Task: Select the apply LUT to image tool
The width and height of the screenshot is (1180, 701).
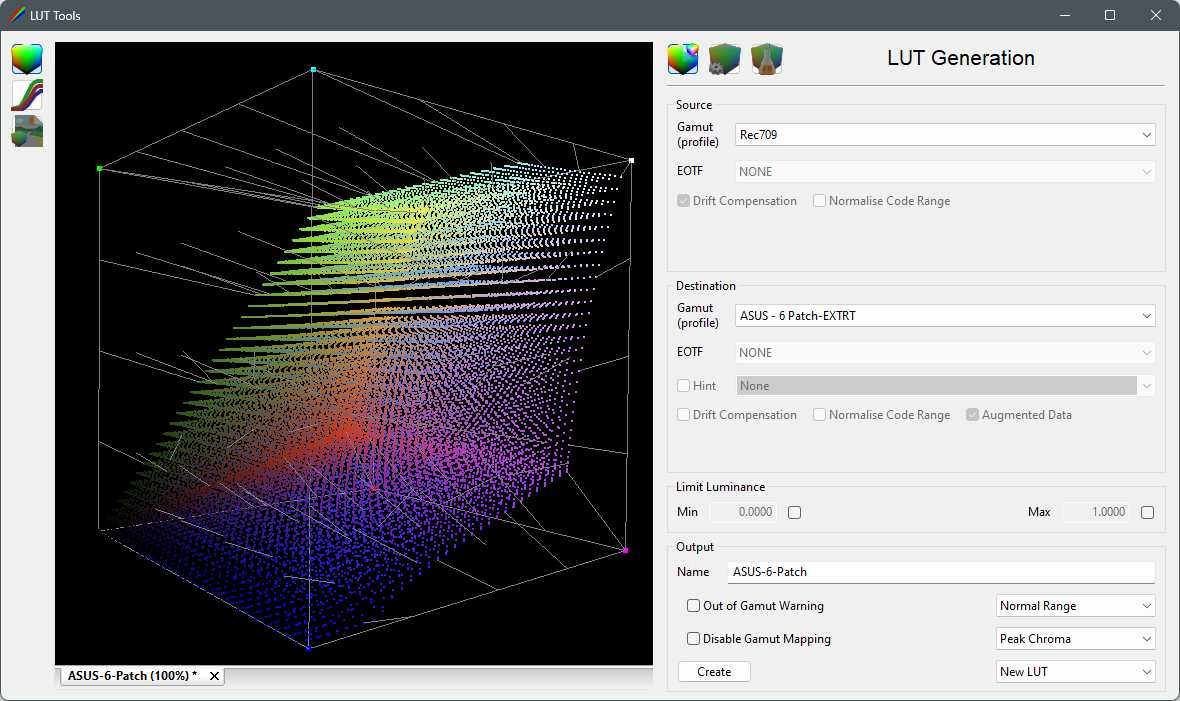Action: point(27,130)
